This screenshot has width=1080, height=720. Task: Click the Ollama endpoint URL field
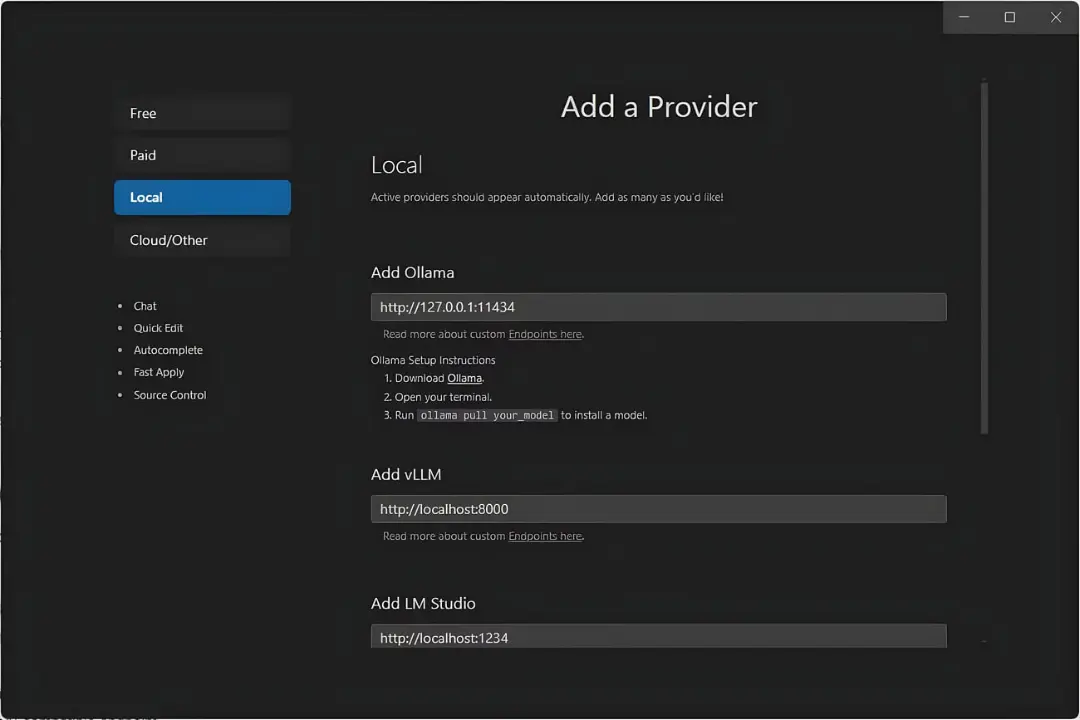[658, 307]
